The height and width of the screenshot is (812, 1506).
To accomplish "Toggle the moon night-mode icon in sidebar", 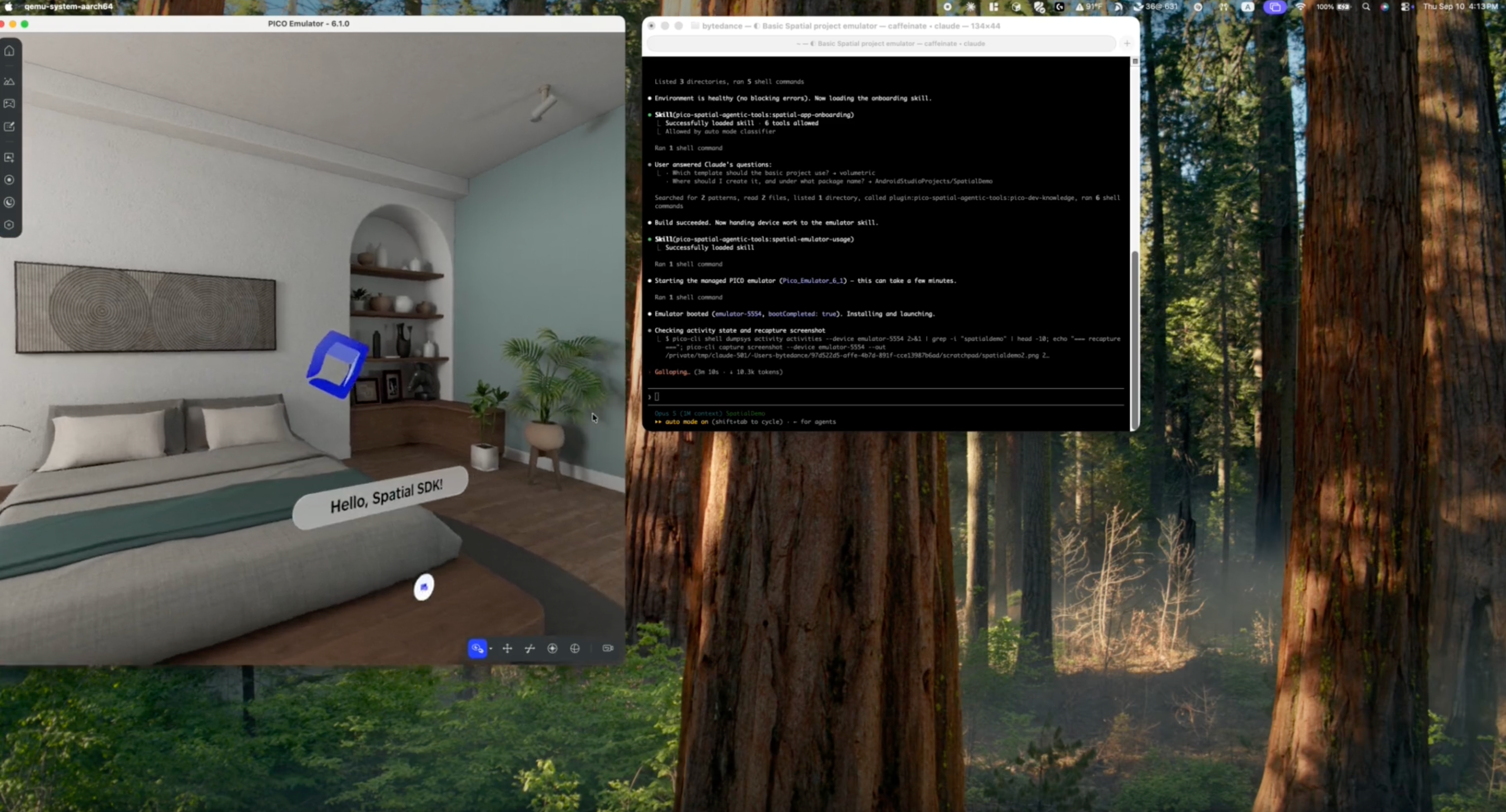I will click(9, 202).
